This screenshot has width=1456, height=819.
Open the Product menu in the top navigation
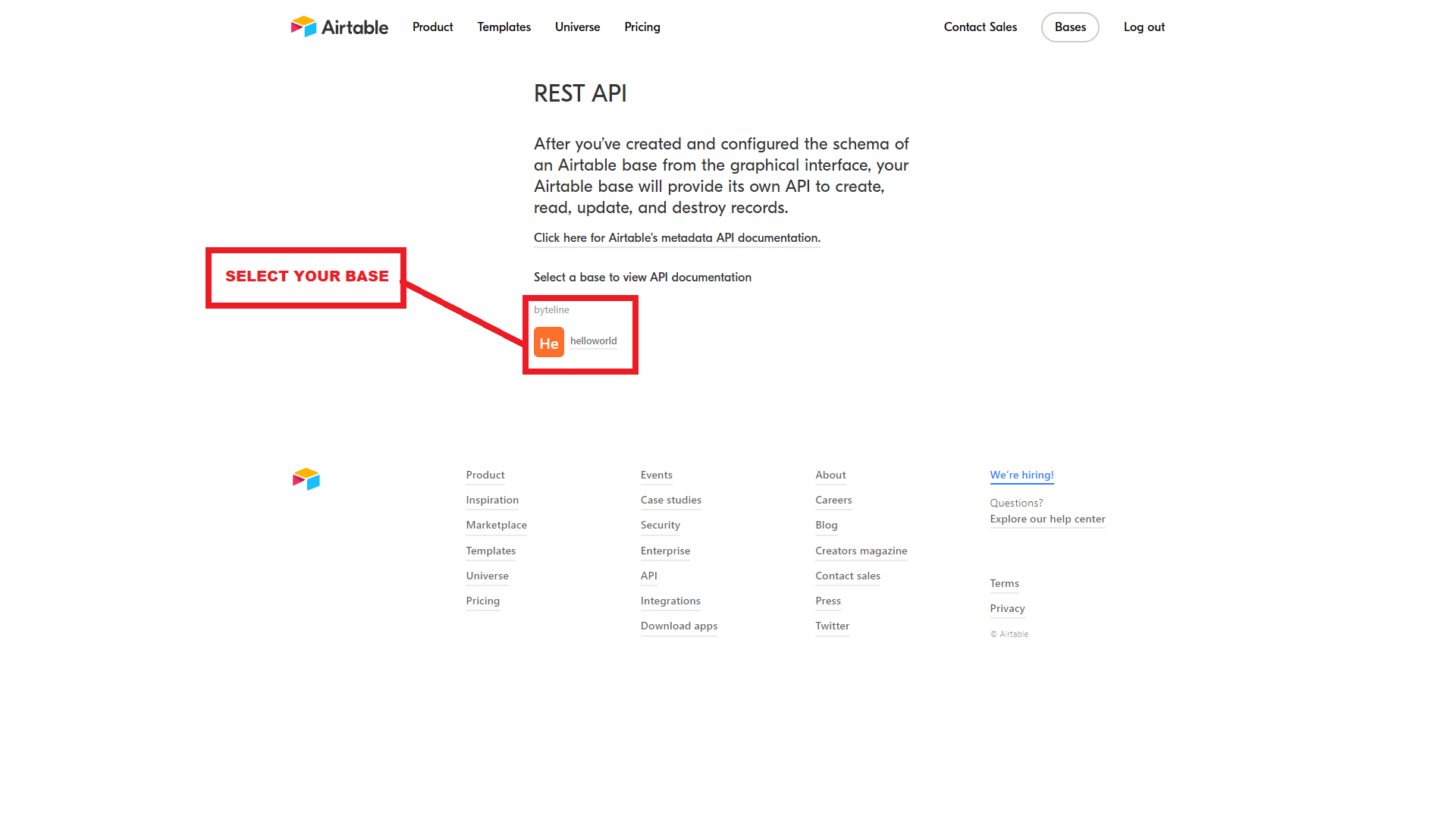[432, 27]
